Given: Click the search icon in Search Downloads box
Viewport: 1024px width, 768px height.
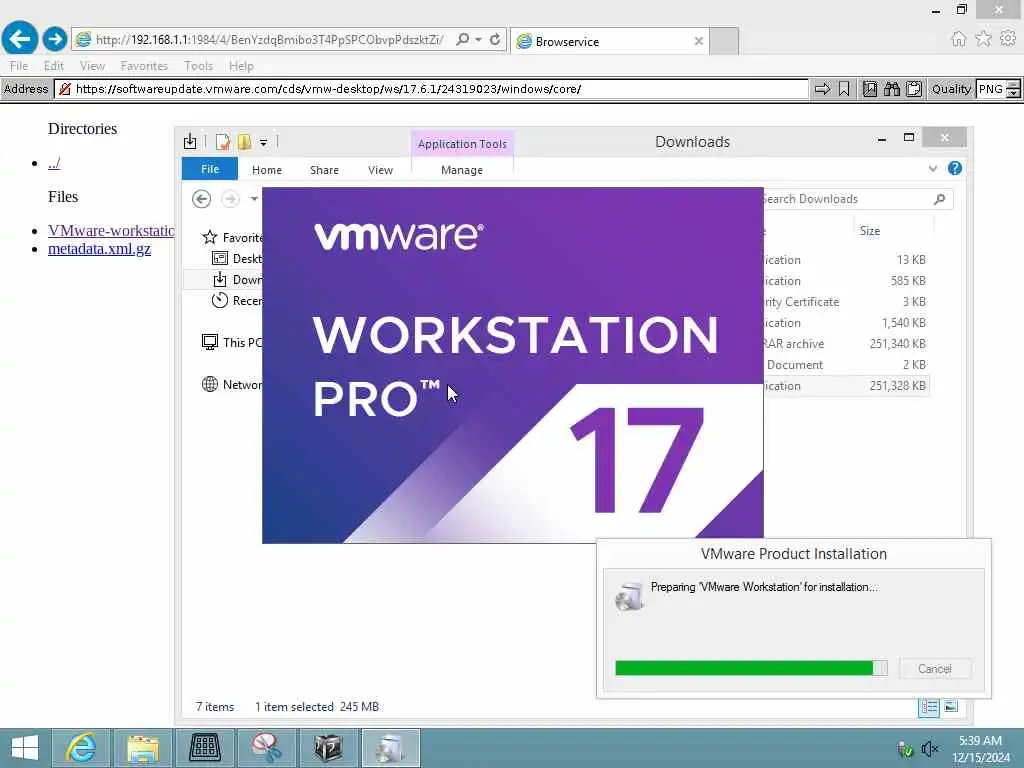Looking at the screenshot, I should [939, 199].
